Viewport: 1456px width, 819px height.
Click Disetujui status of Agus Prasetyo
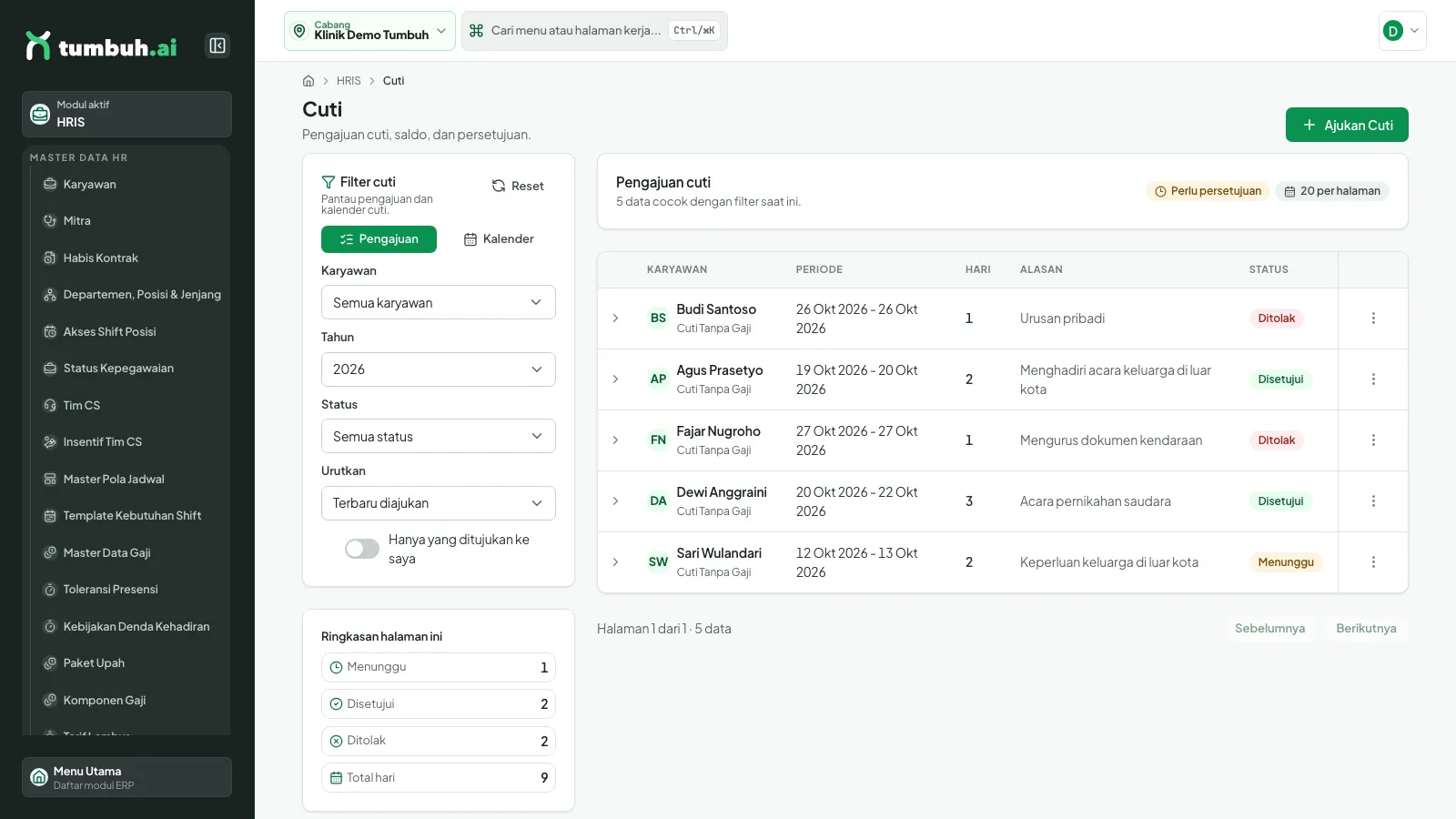pos(1280,379)
